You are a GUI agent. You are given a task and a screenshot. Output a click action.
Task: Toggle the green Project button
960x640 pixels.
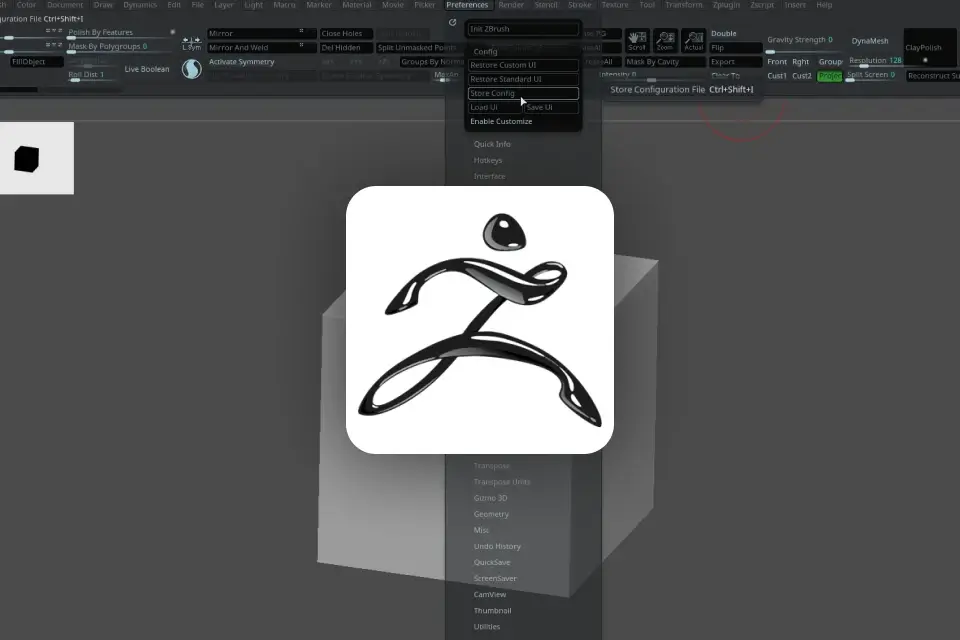tap(830, 76)
